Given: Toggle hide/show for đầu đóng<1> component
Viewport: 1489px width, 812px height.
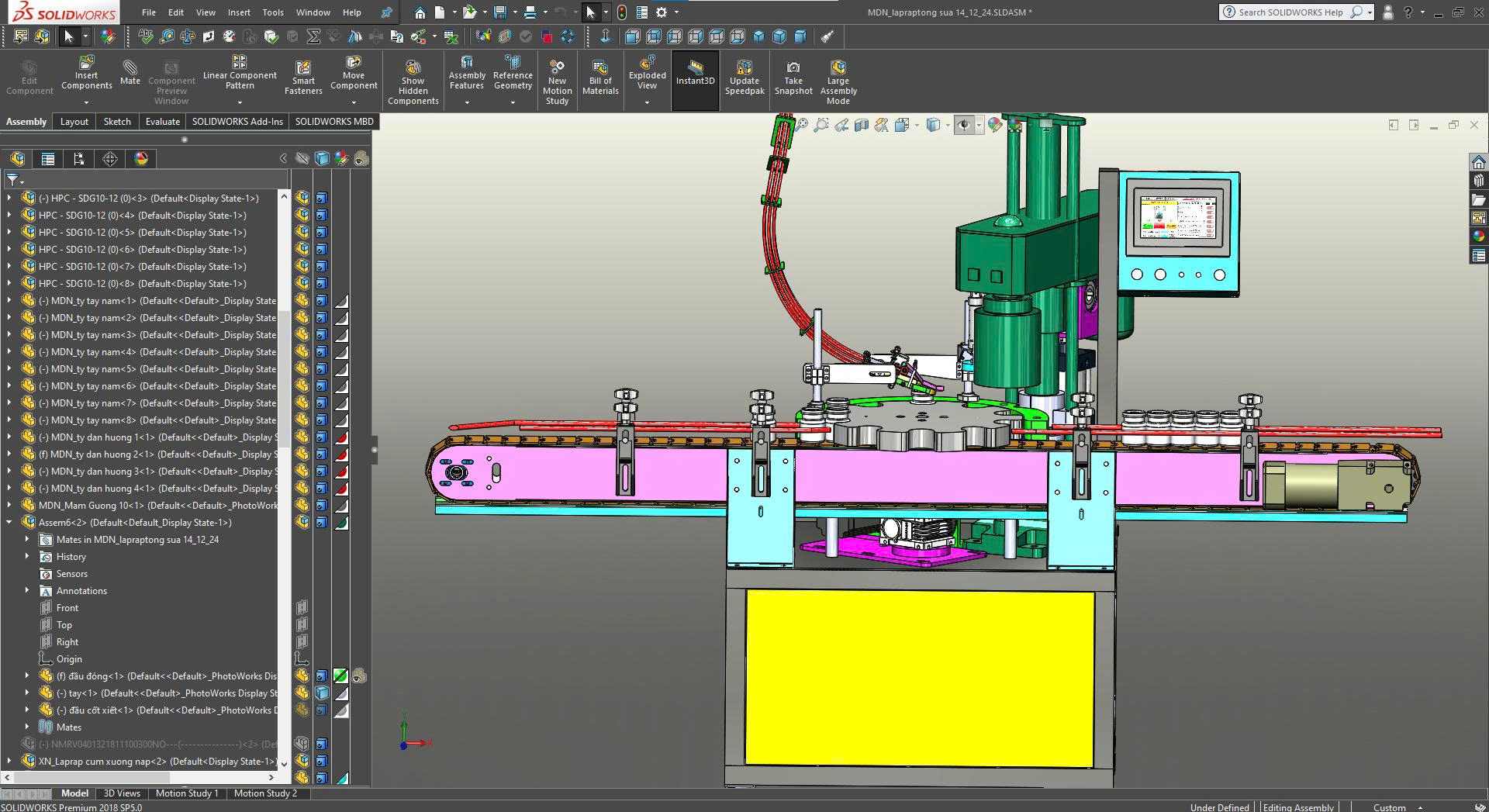Looking at the screenshot, I should coord(302,676).
